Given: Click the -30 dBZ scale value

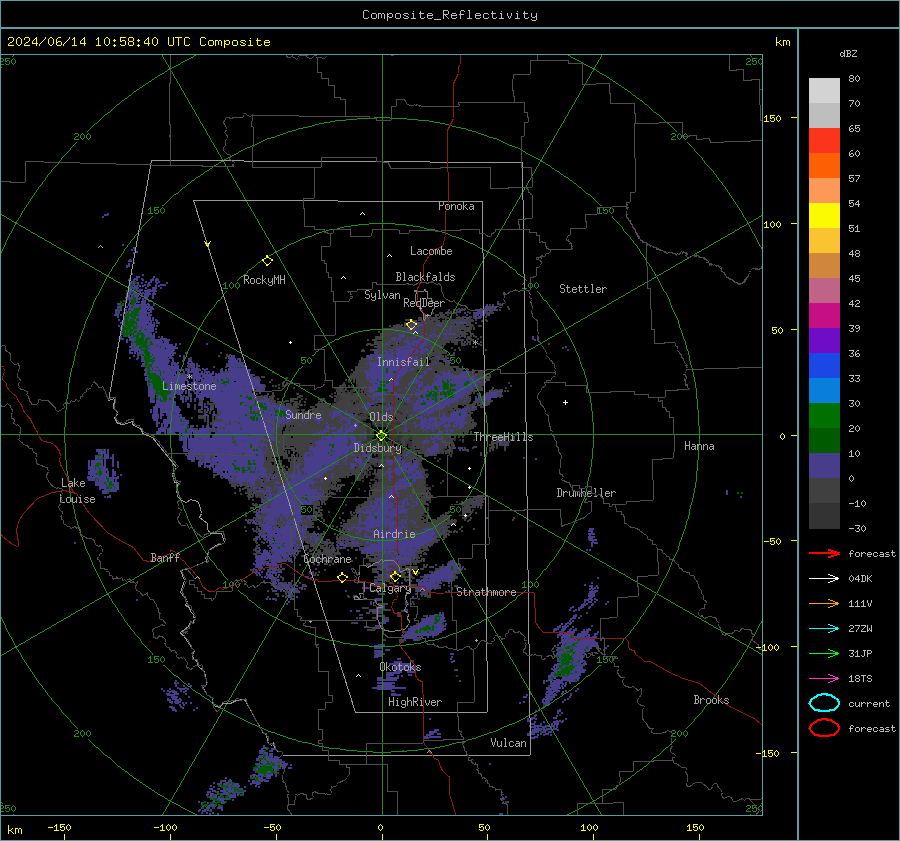Looking at the screenshot, I should point(857,528).
